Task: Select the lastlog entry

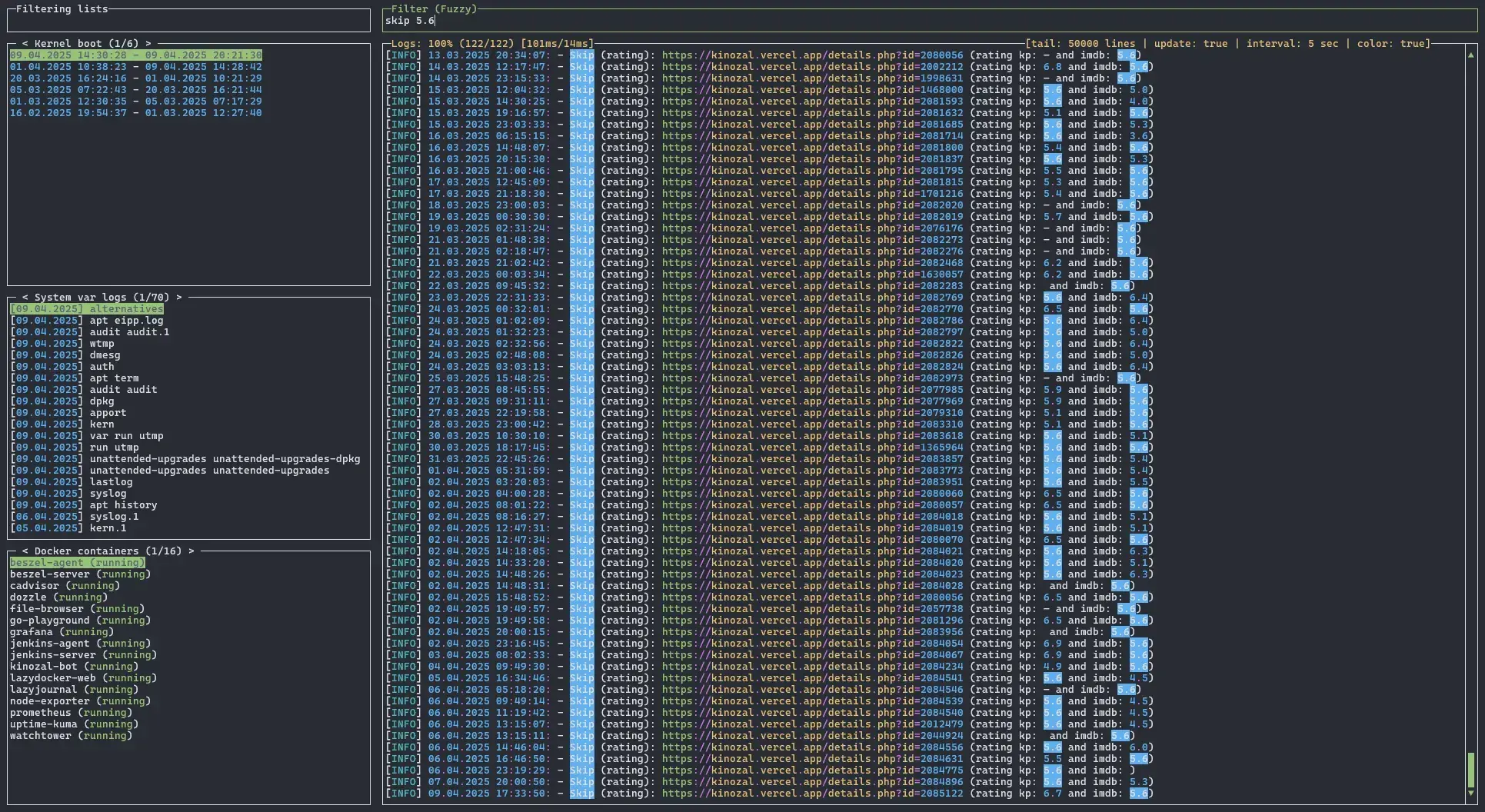Action: pos(72,482)
